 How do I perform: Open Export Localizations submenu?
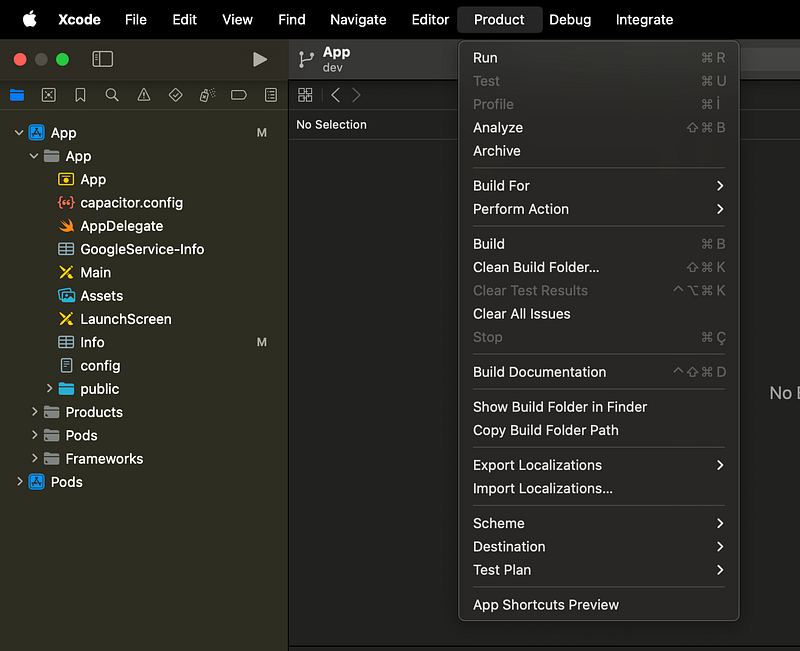[598, 465]
